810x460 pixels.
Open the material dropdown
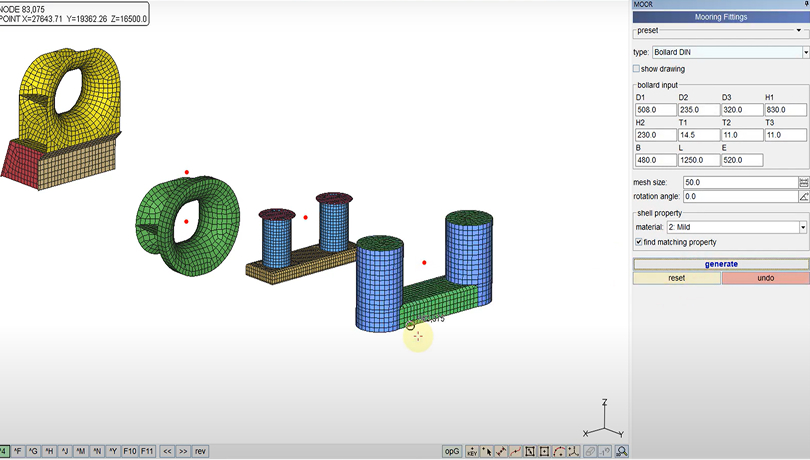point(803,228)
